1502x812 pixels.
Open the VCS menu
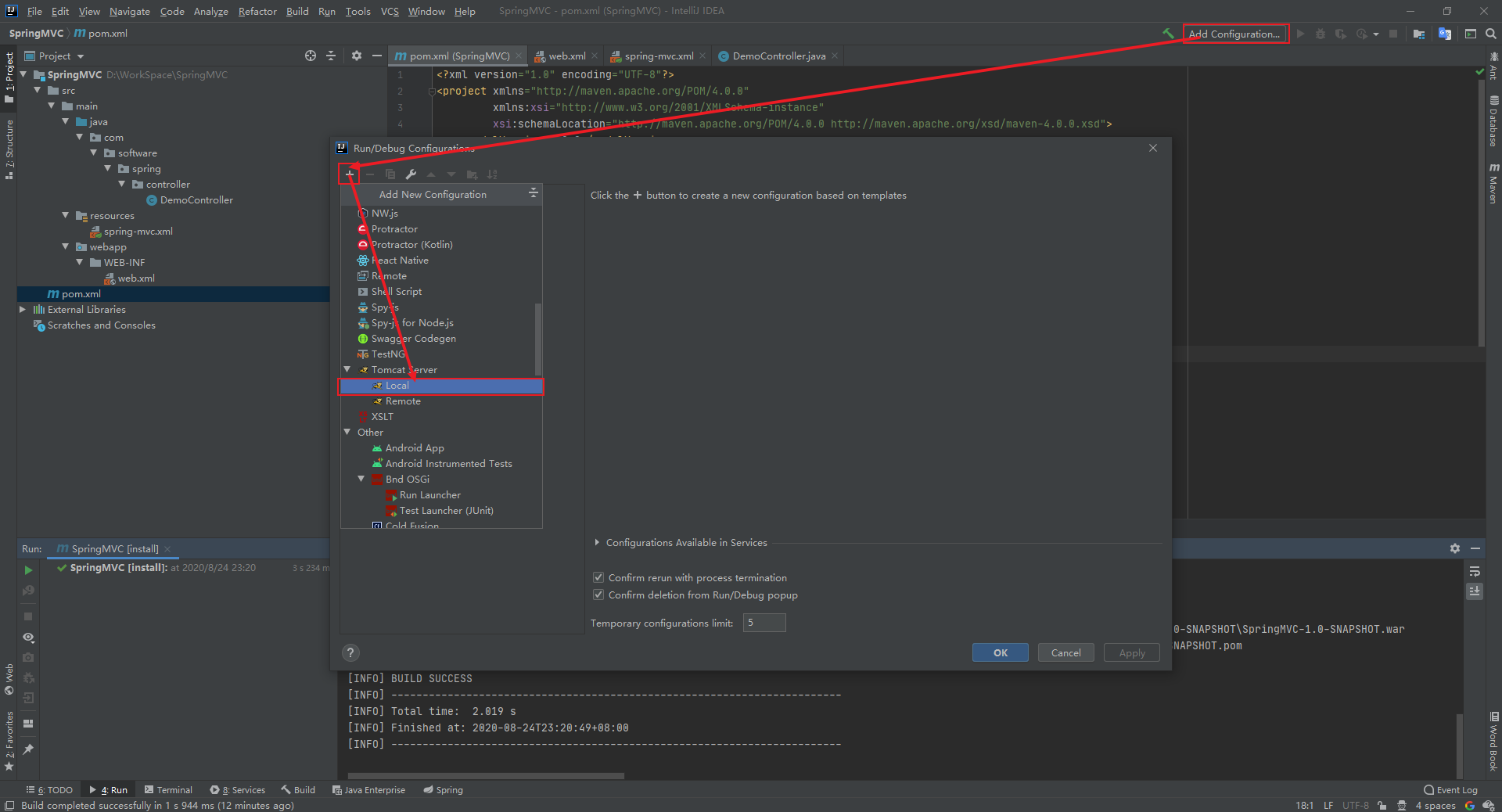(390, 11)
